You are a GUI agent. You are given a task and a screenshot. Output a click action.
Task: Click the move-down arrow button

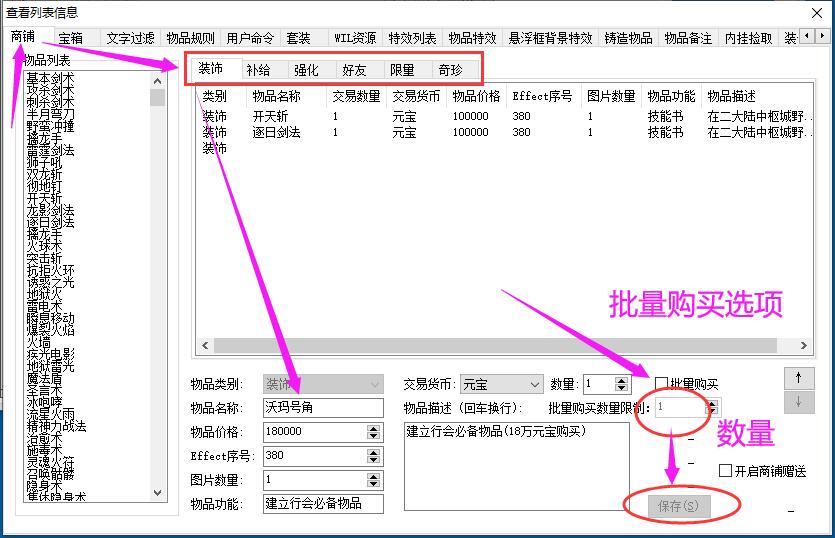(x=798, y=401)
